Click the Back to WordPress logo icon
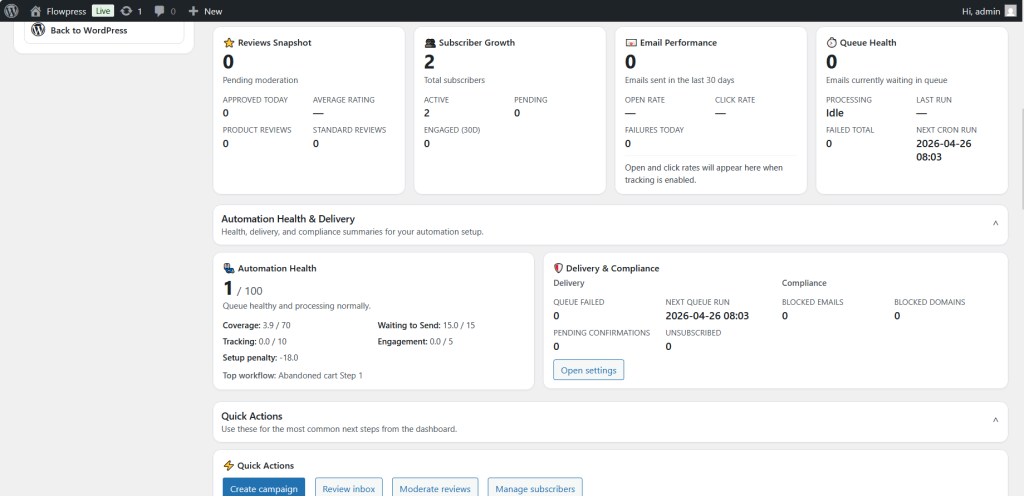This screenshot has height=496, width=1024. tap(39, 30)
